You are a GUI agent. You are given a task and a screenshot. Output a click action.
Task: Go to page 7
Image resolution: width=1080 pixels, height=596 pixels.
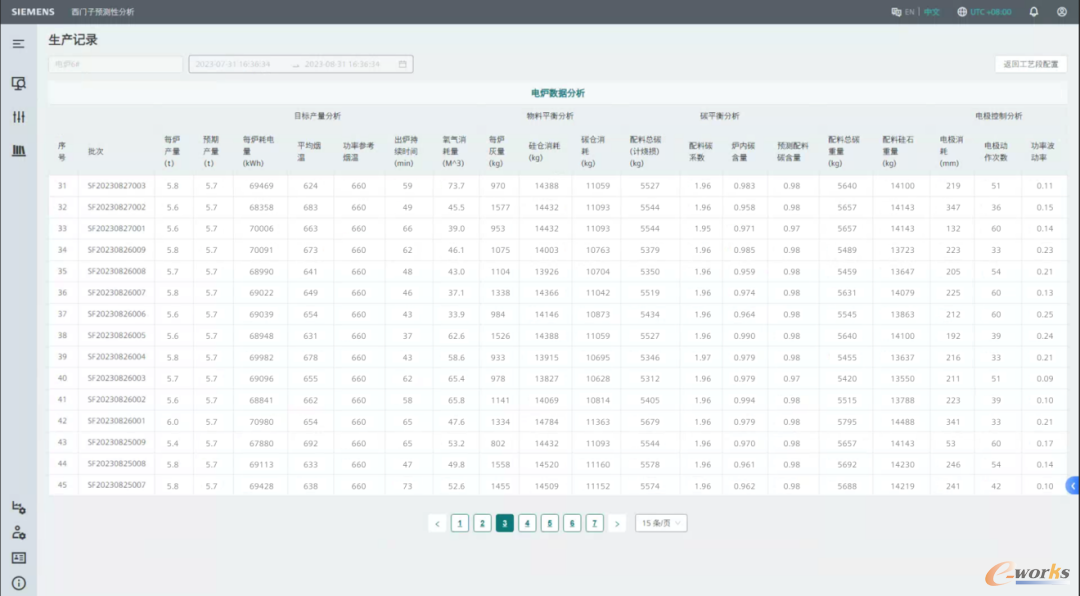594,524
